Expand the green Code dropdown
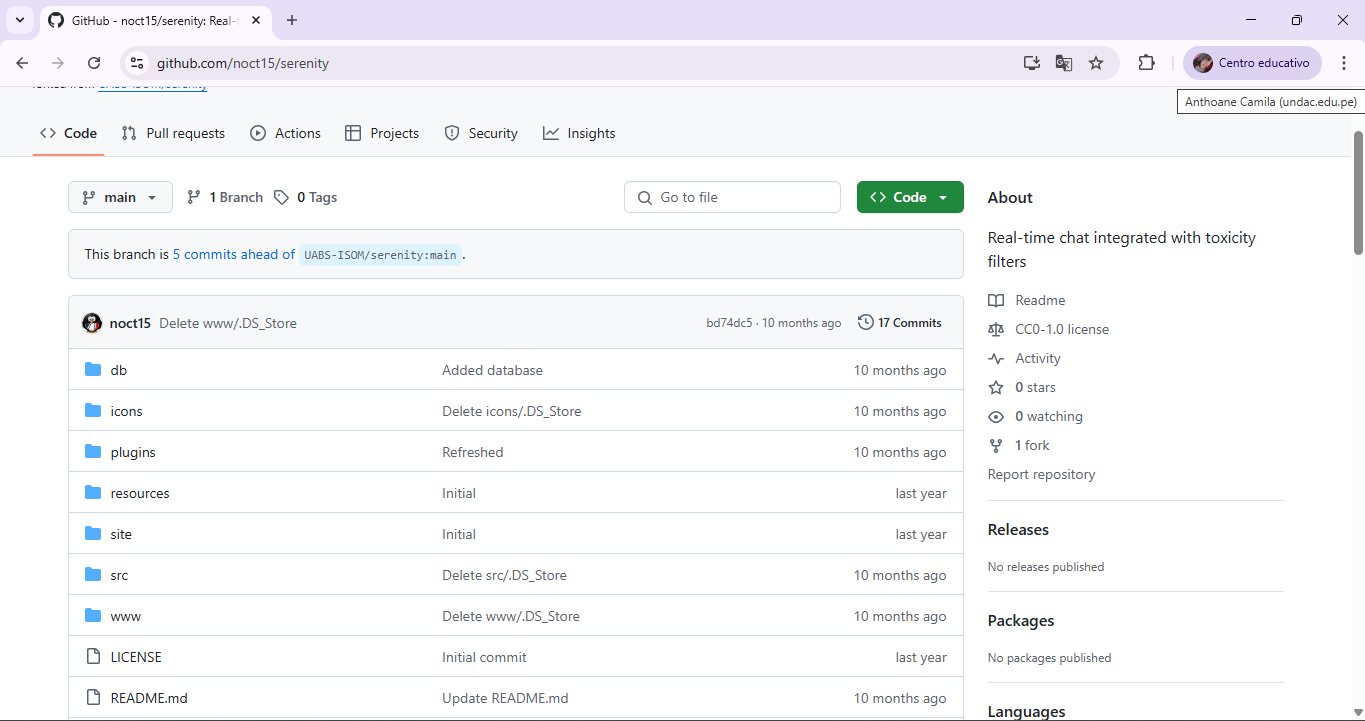 pyautogui.click(x=910, y=197)
